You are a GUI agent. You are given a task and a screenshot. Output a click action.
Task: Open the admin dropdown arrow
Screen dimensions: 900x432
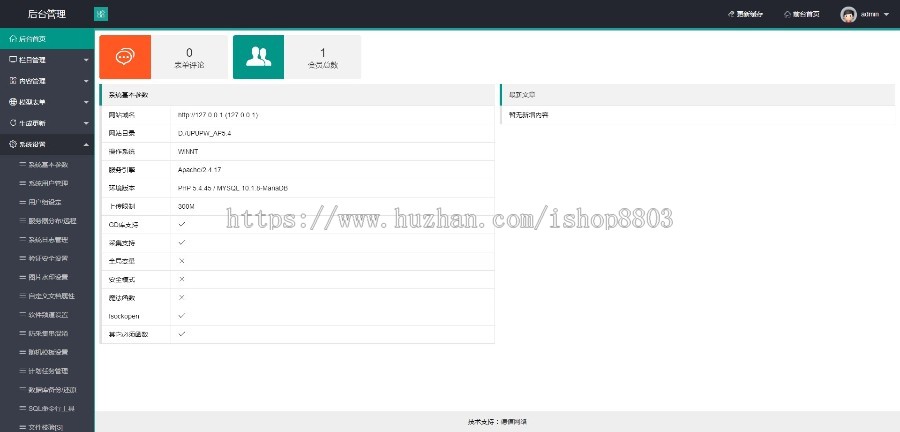tap(886, 15)
